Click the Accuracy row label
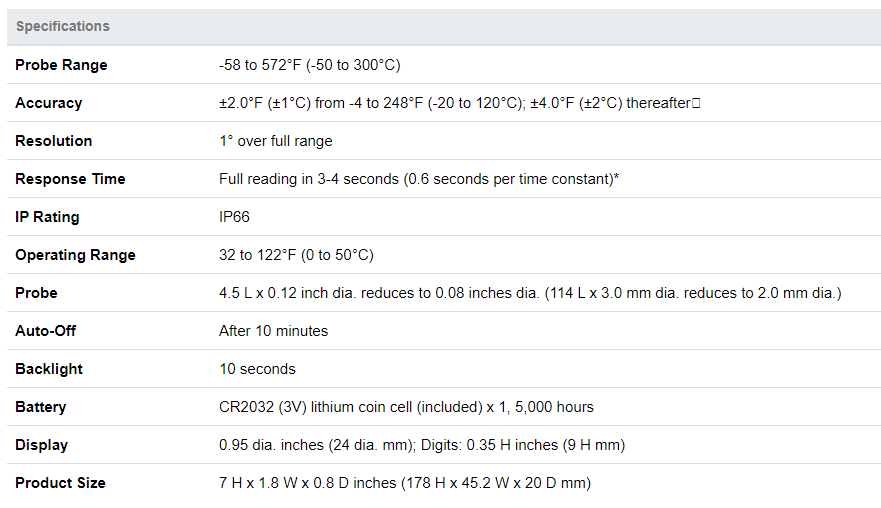 coord(48,103)
